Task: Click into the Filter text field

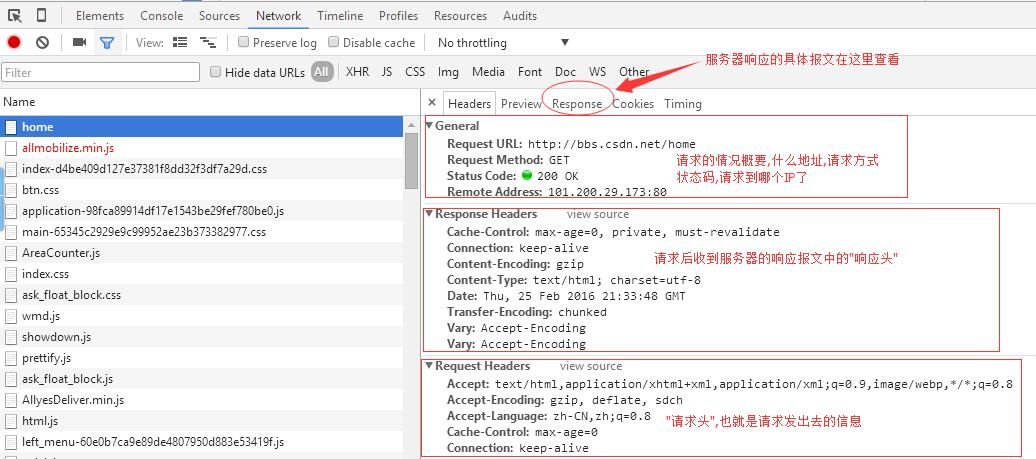Action: click(100, 72)
